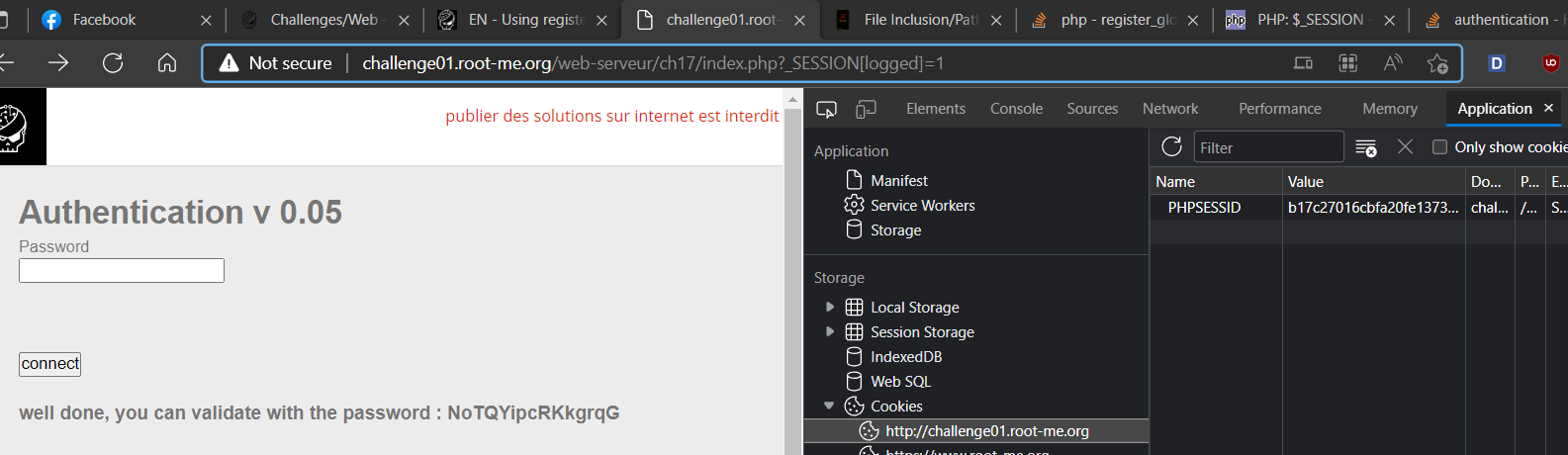Collapse the Cookies tree node
The height and width of the screenshot is (455, 1568).
pyautogui.click(x=829, y=406)
